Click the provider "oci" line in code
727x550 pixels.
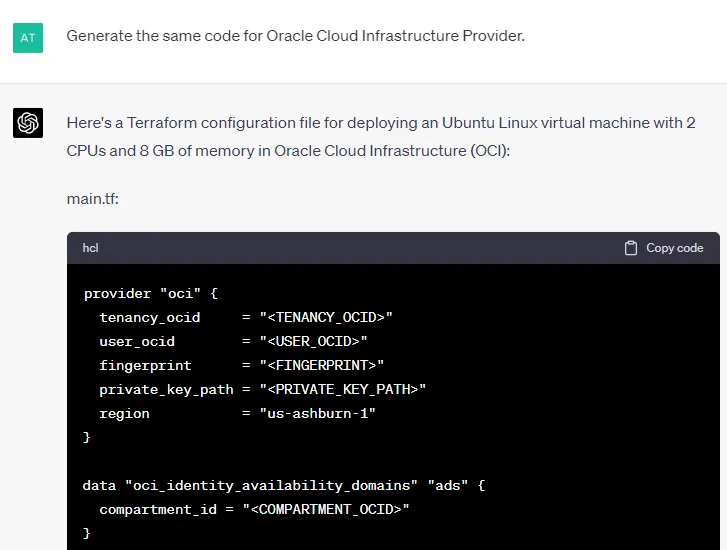point(151,294)
